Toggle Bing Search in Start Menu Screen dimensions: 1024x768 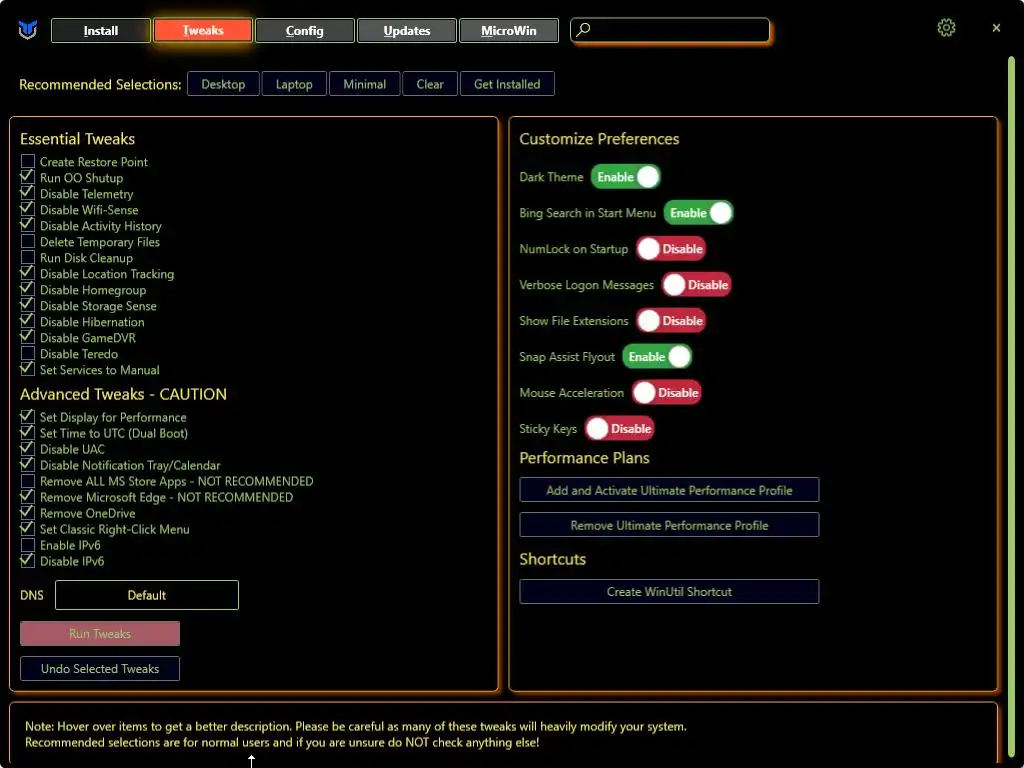(x=698, y=213)
